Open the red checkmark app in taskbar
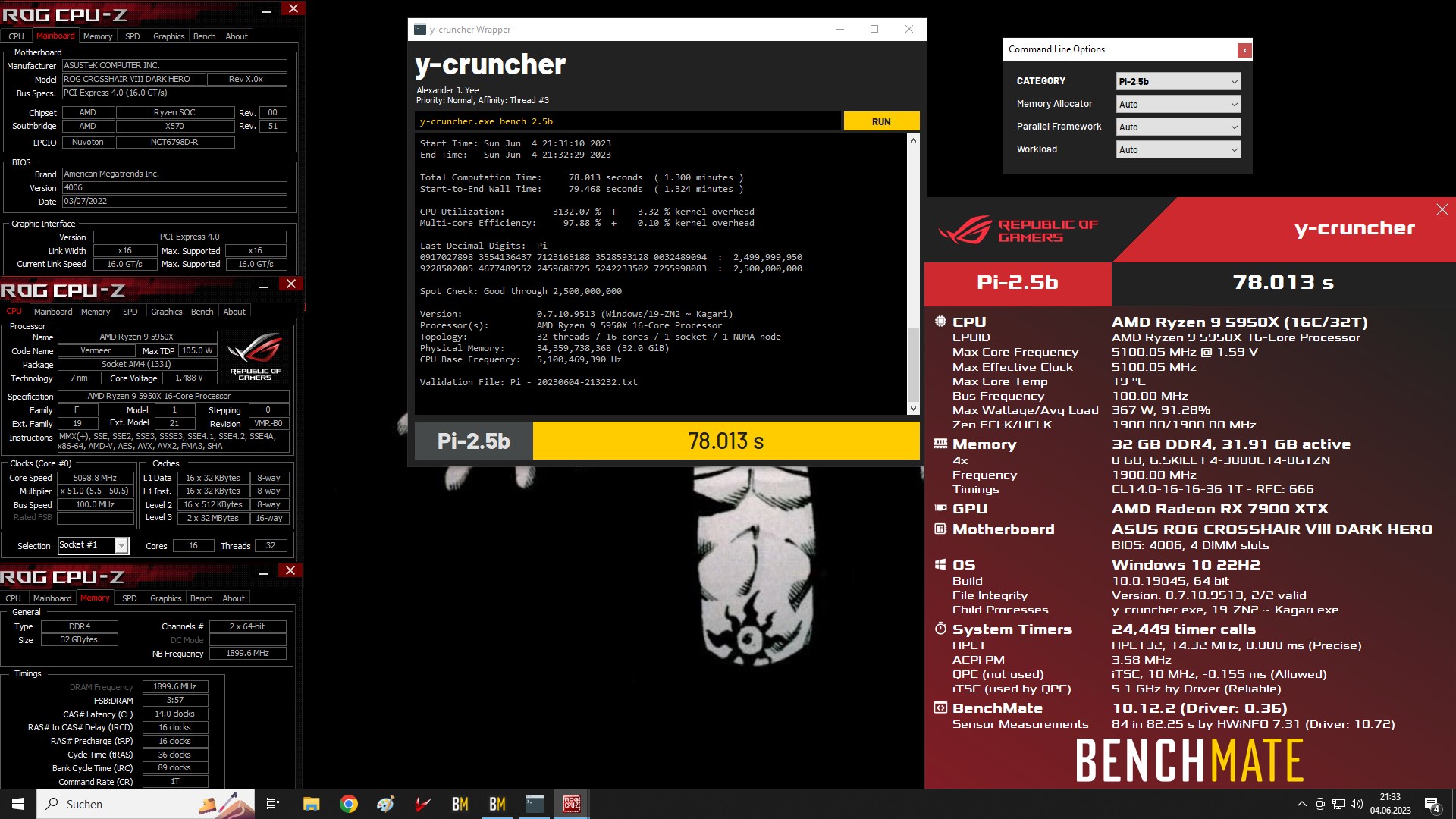The image size is (1456, 819). click(423, 804)
